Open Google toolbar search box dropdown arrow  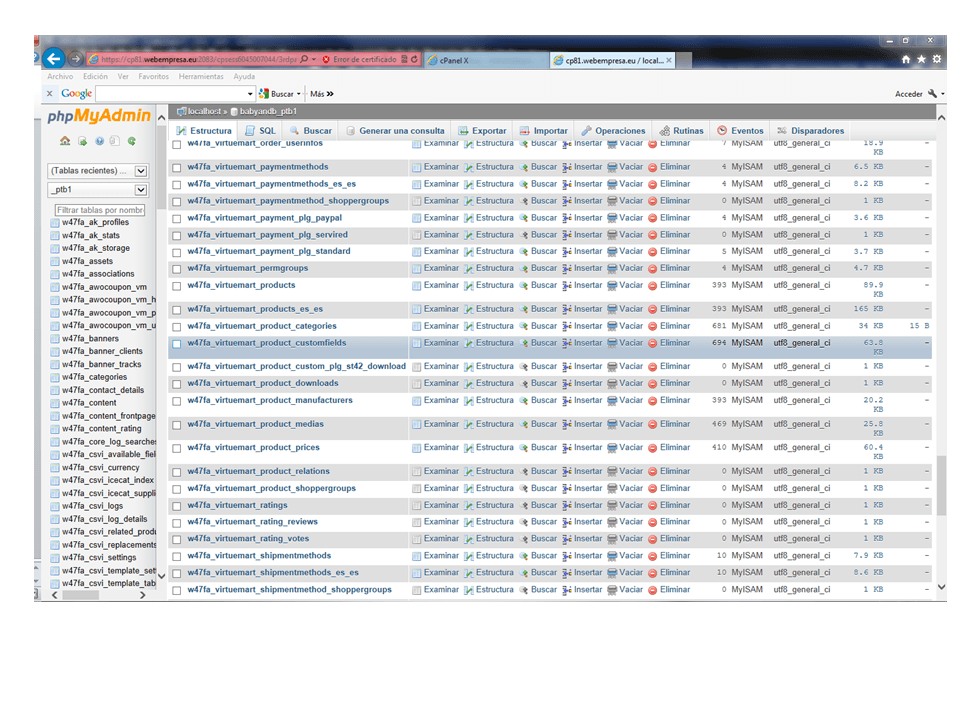[250, 94]
